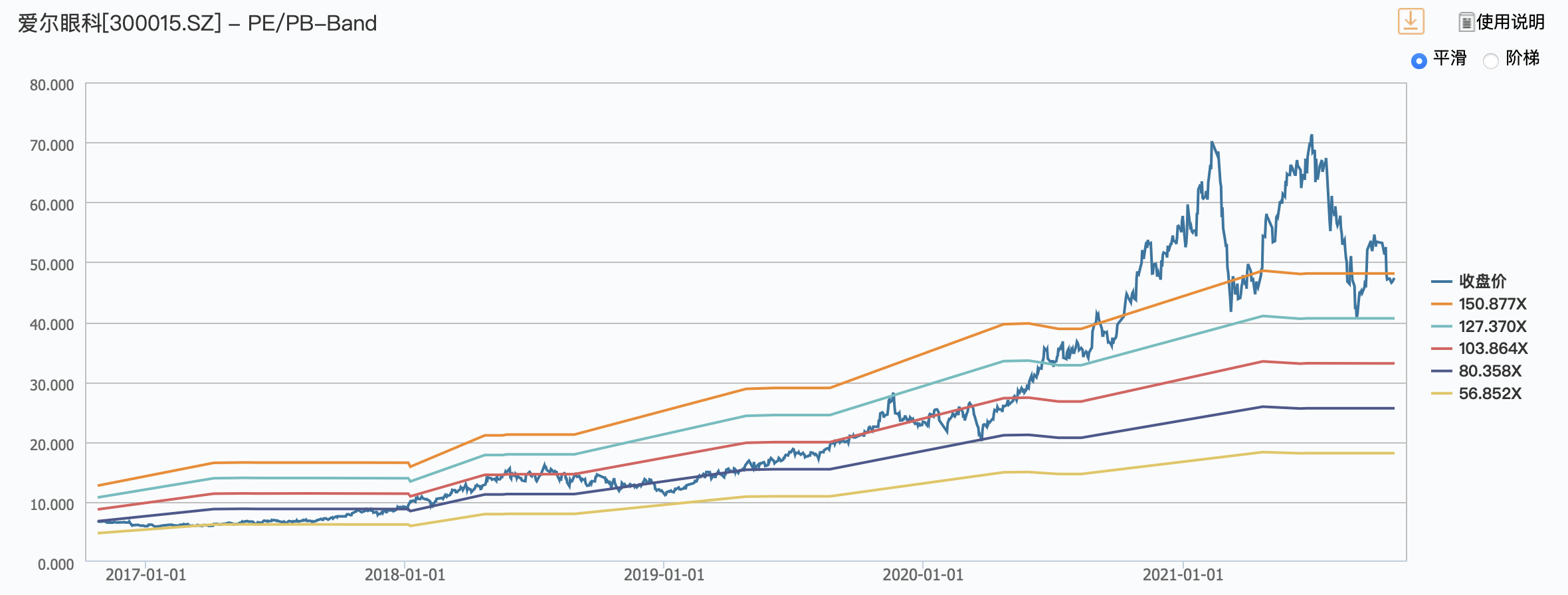Click the 2017-01-01 x-axis label

coord(146,575)
